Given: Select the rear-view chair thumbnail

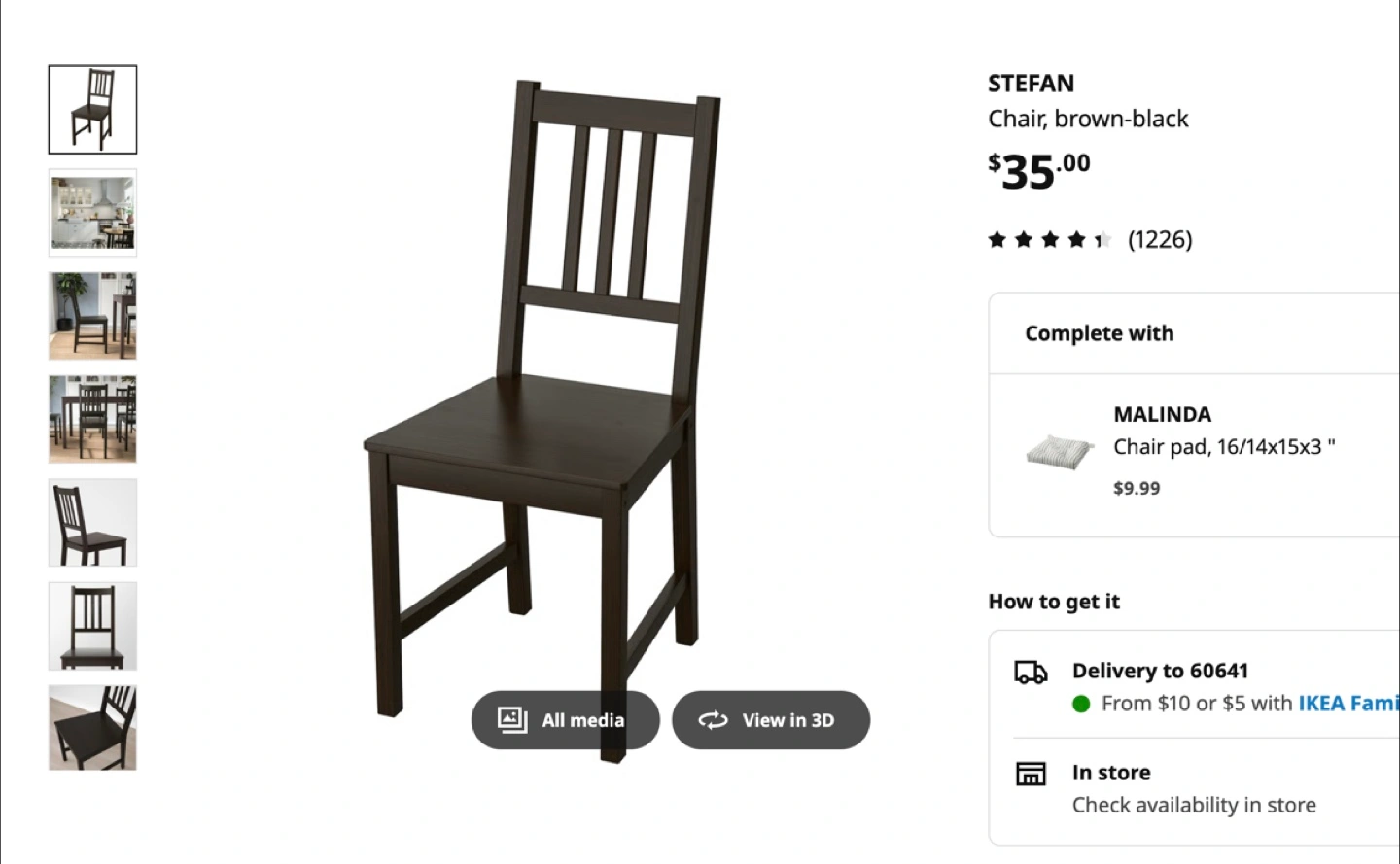Looking at the screenshot, I should (x=93, y=523).
